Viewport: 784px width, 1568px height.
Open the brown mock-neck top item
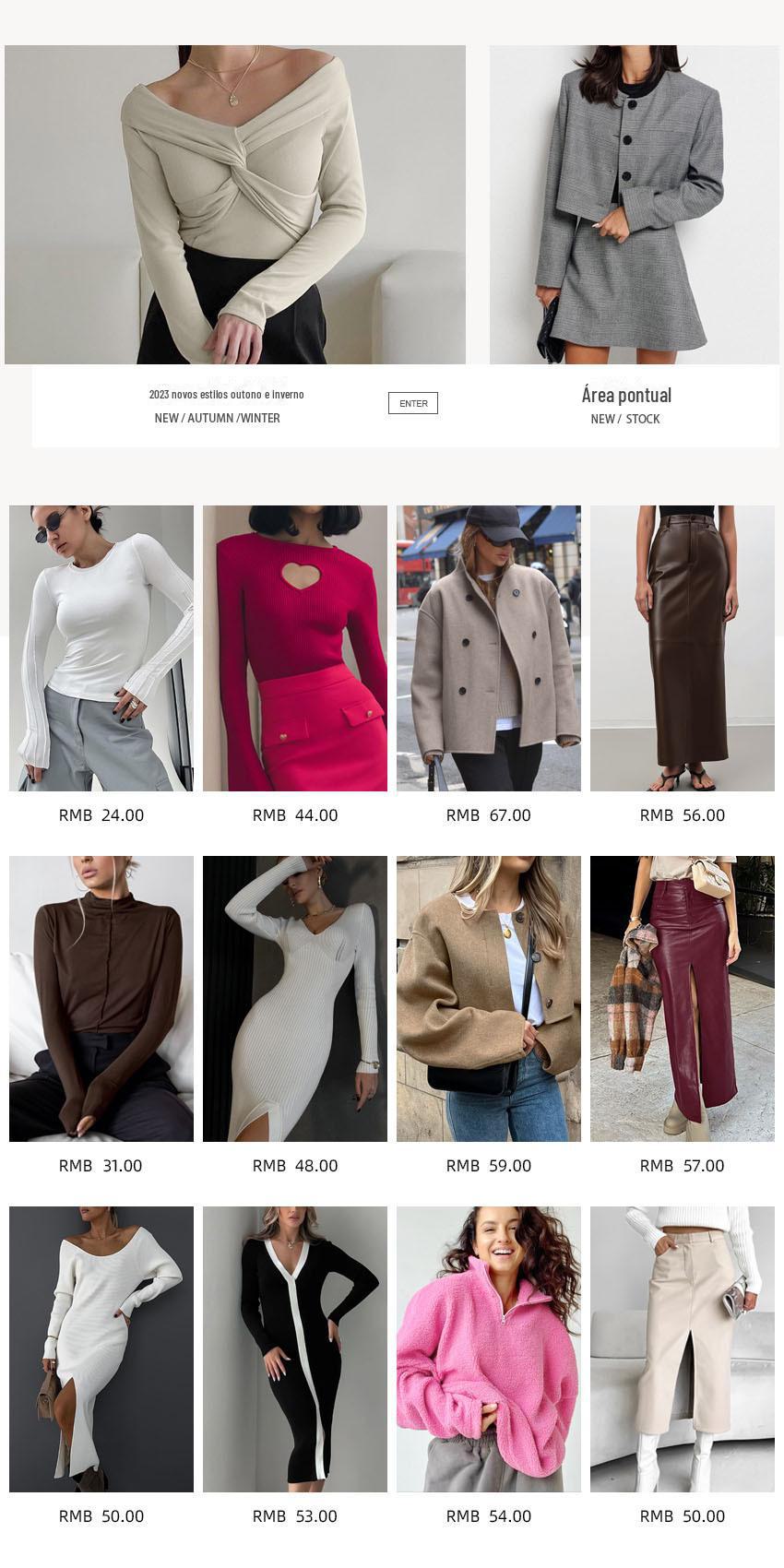pyautogui.click(x=101, y=999)
